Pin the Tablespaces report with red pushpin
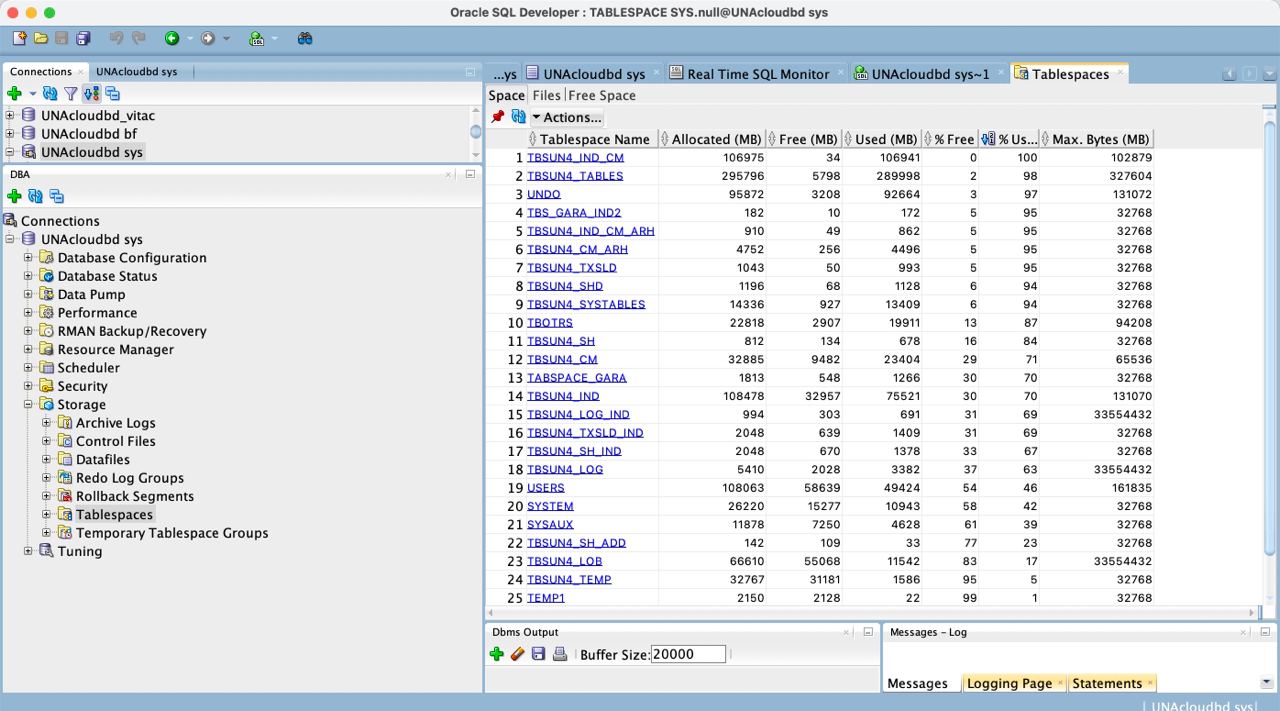 (498, 117)
